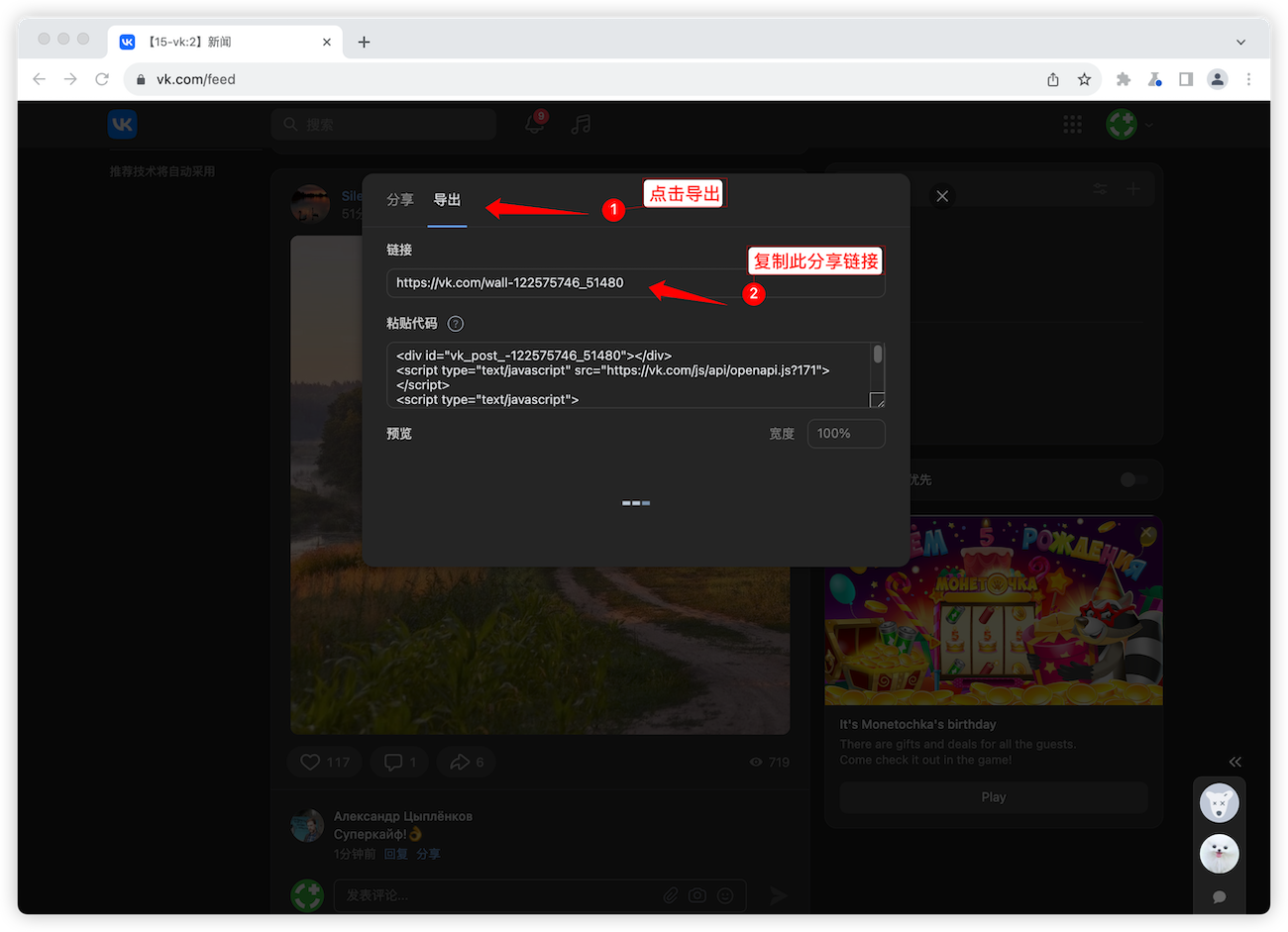This screenshot has height=932, width=1288.
Task: Click the Chrome extensions puzzle icon
Action: [x=1123, y=79]
